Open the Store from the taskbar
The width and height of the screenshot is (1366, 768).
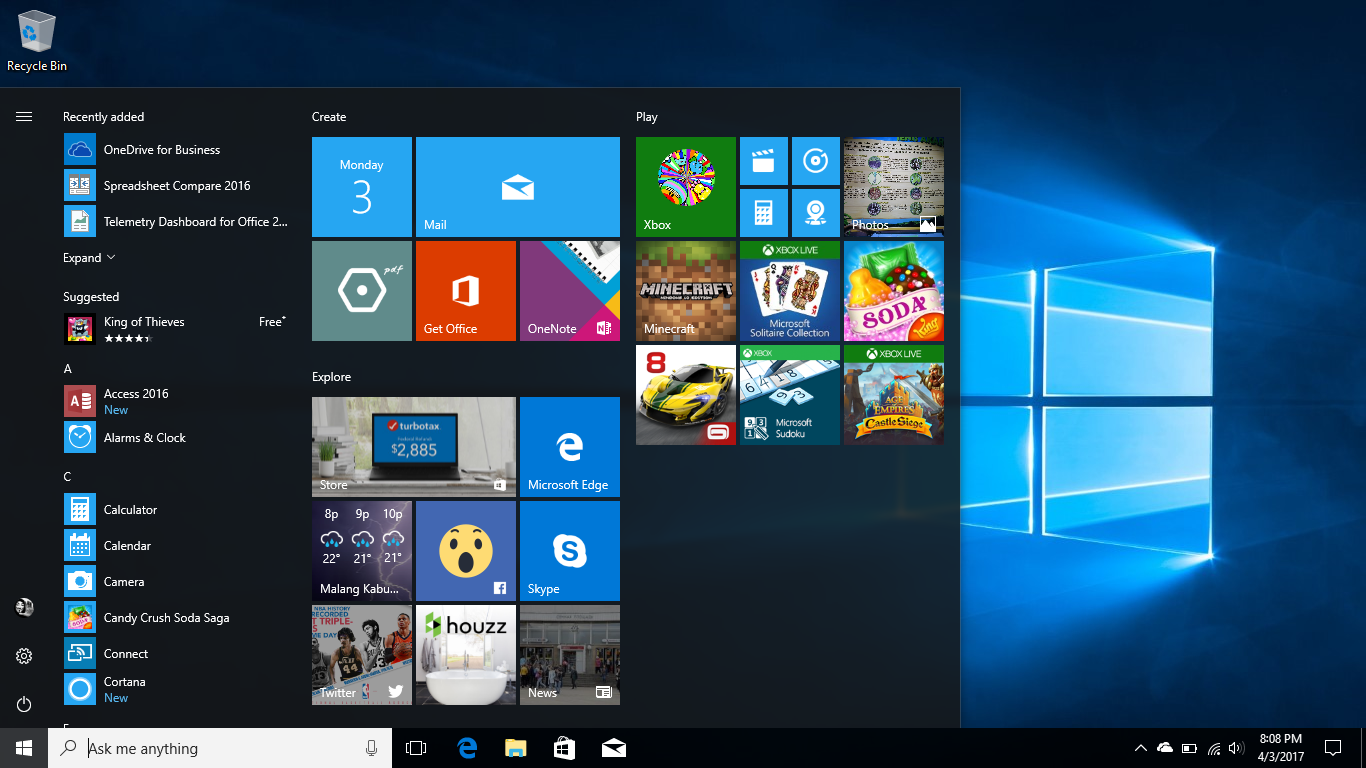565,748
